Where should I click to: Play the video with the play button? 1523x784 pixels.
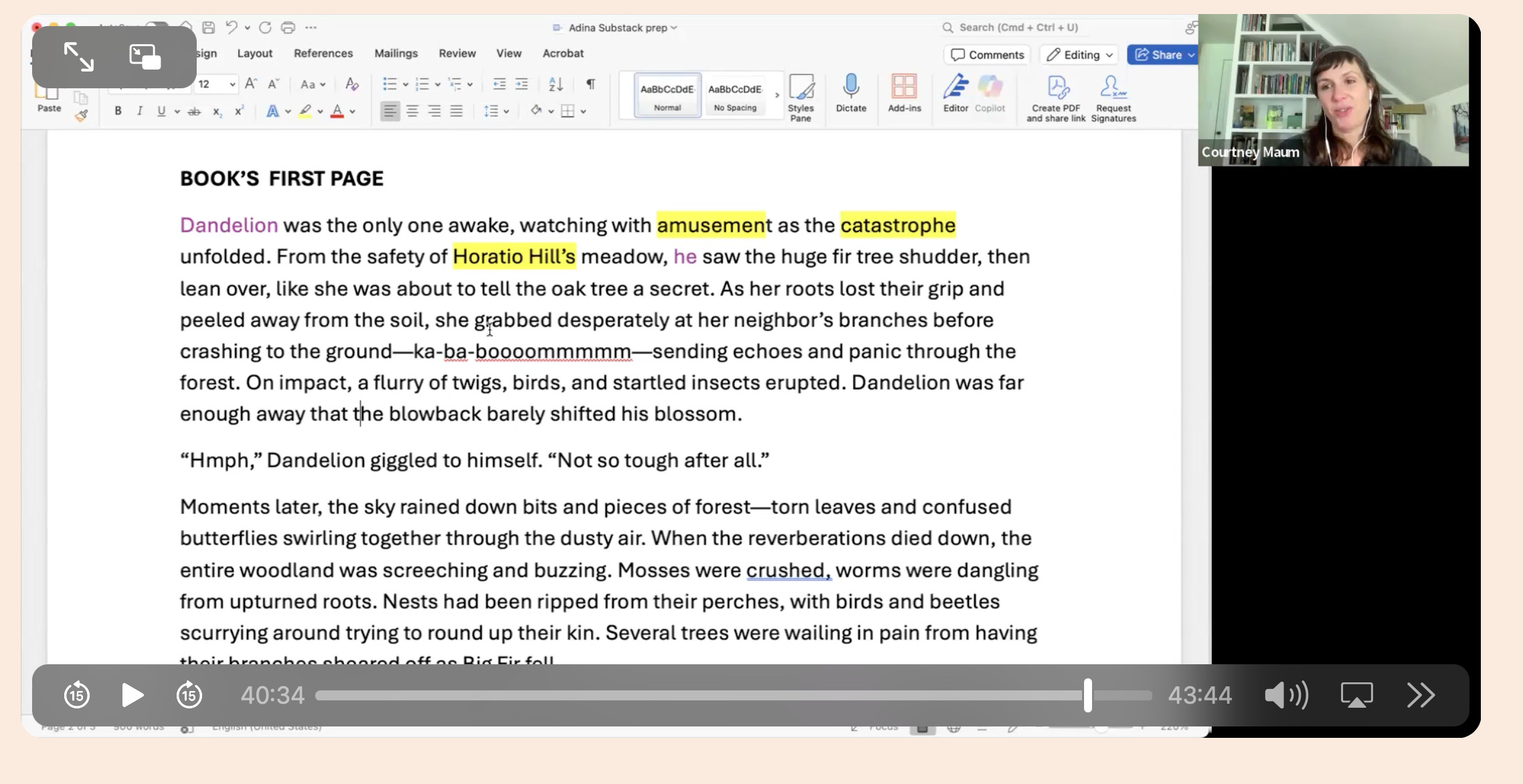(132, 695)
